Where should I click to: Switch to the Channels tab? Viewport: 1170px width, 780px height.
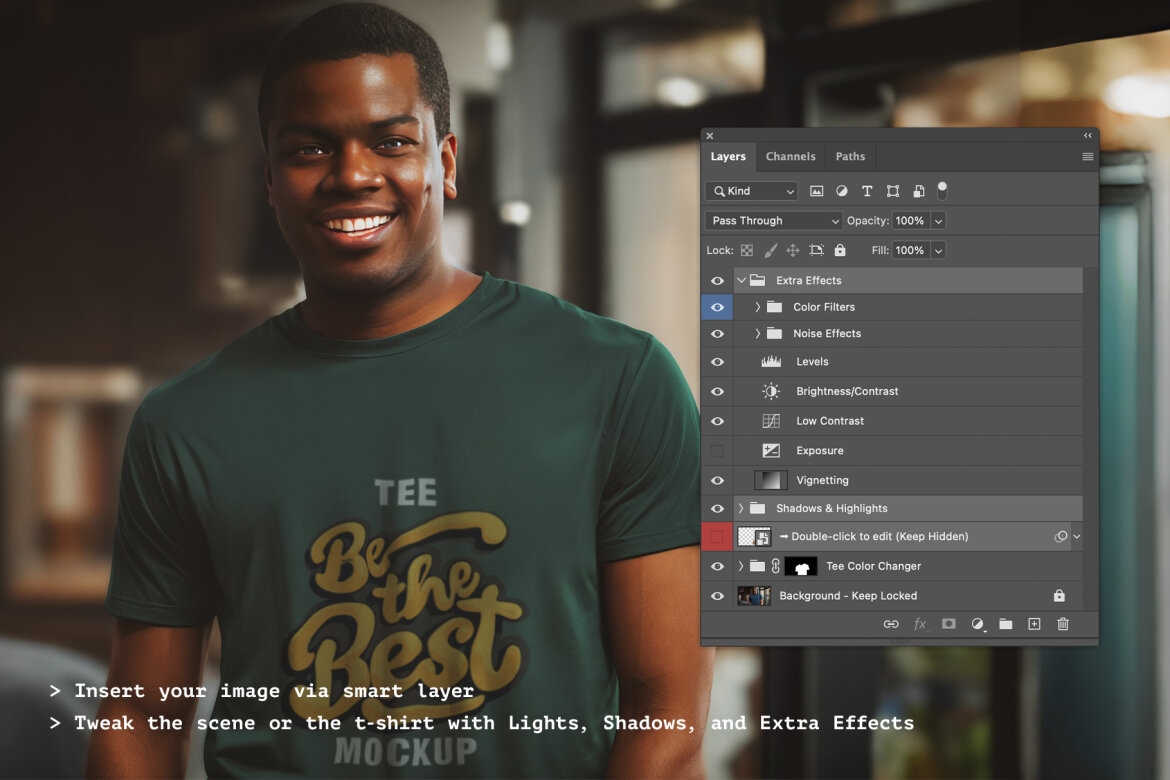pos(790,156)
